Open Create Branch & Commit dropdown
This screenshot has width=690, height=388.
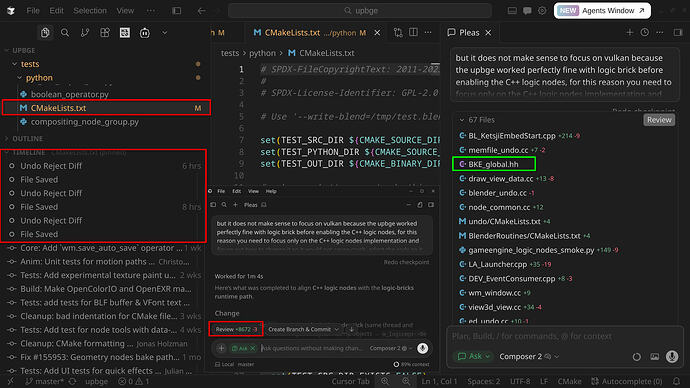303,329
